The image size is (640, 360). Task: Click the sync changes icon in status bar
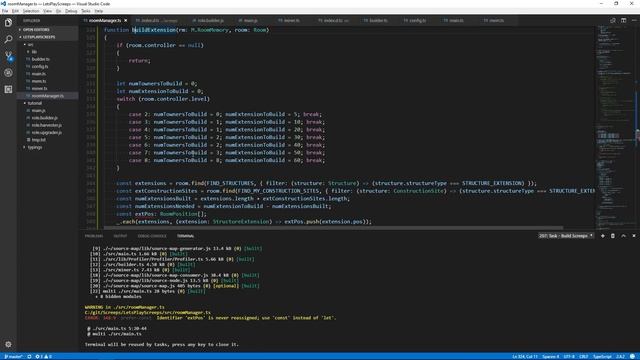coord(29,357)
